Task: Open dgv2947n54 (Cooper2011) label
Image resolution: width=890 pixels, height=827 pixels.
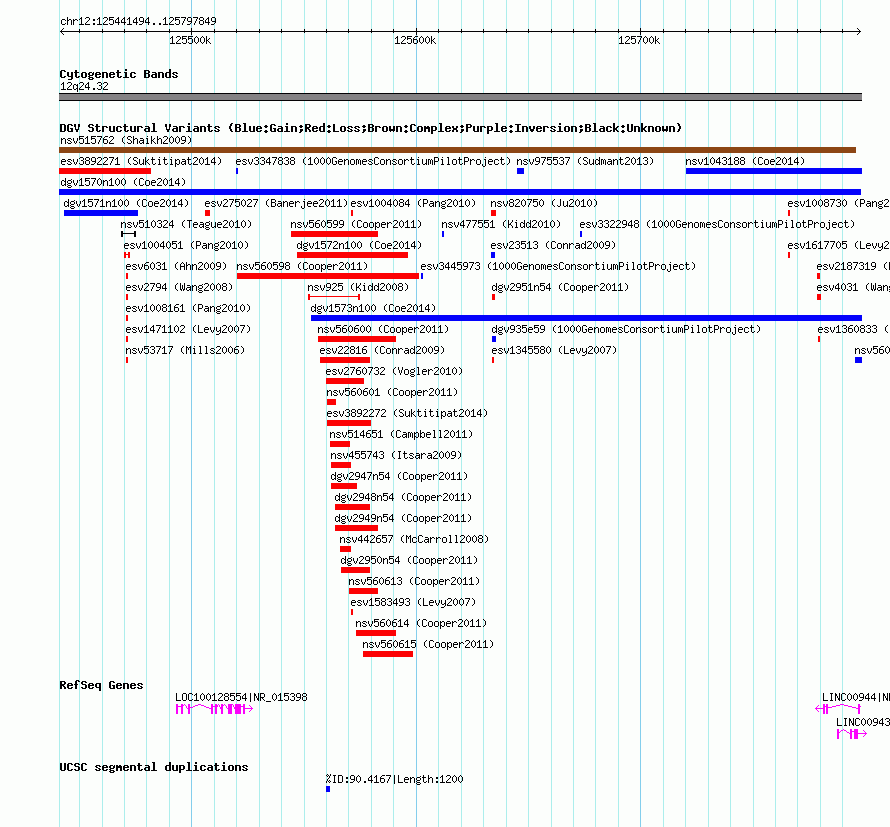Action: pos(400,476)
